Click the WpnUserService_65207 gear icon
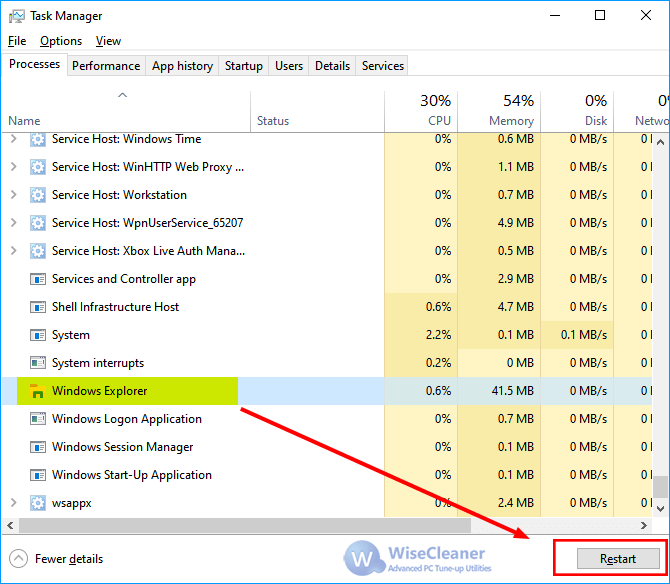670x584 pixels. click(x=38, y=223)
